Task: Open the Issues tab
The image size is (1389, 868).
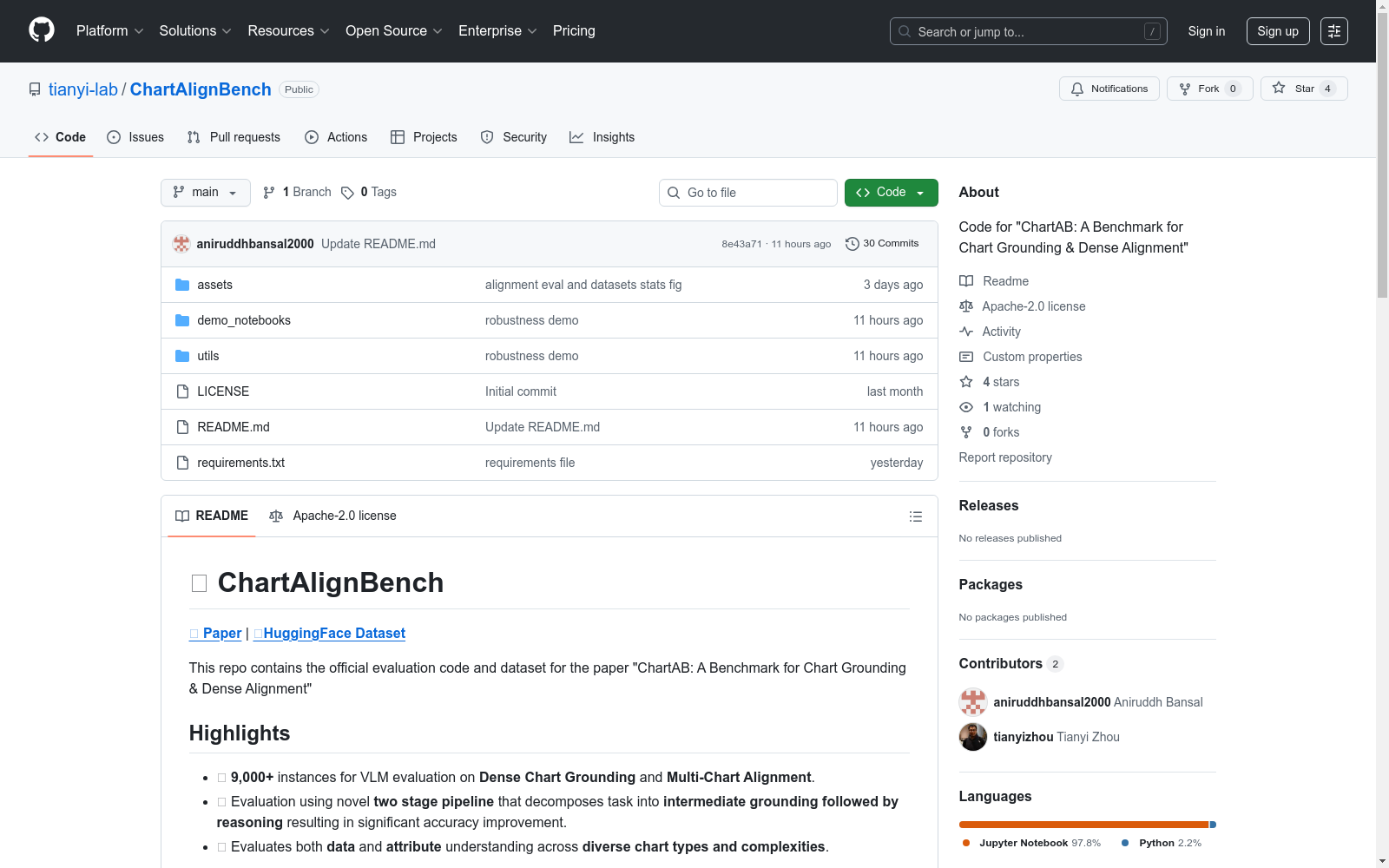Action: point(135,137)
